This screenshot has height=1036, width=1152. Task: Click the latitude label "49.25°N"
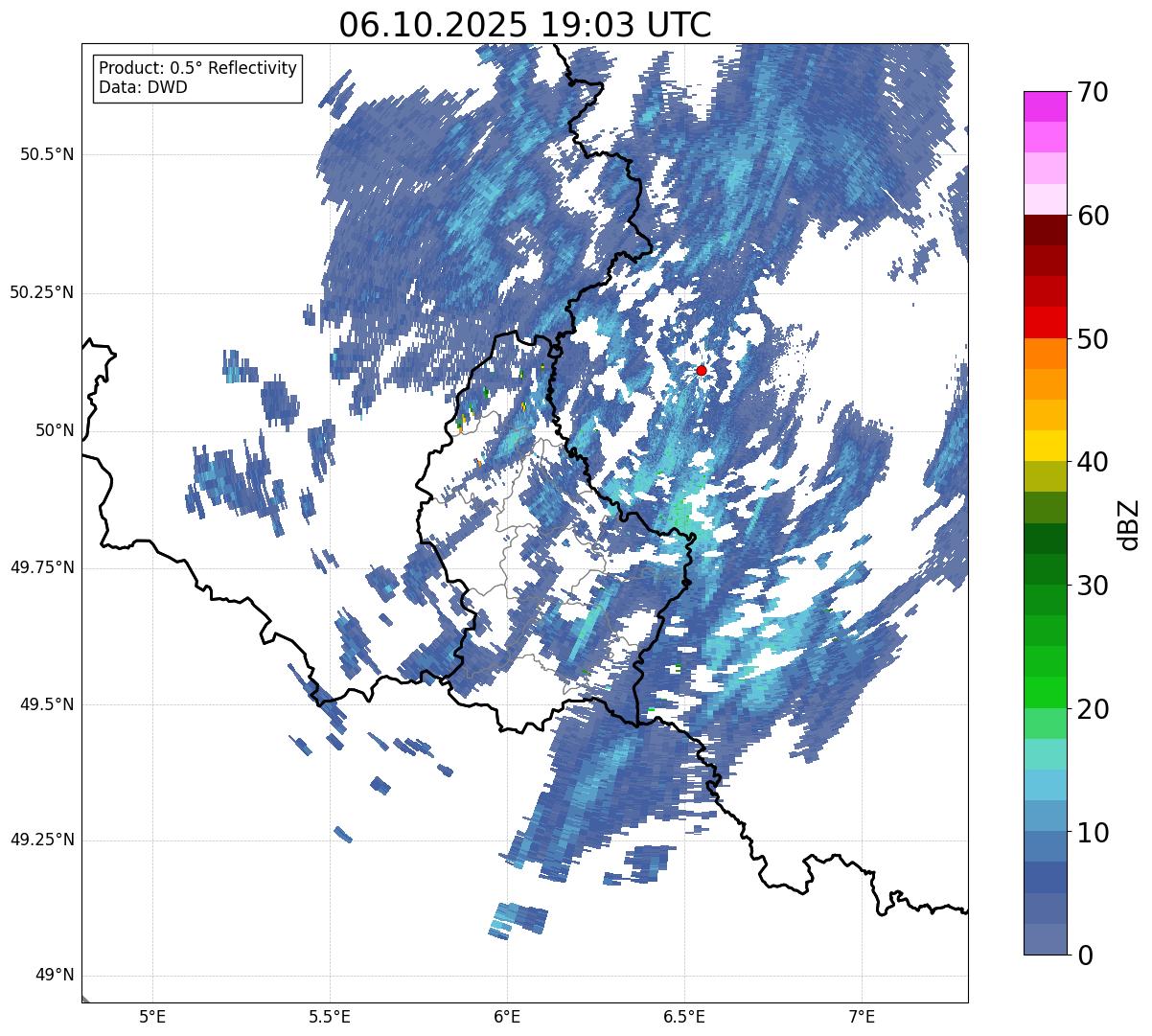[41, 840]
